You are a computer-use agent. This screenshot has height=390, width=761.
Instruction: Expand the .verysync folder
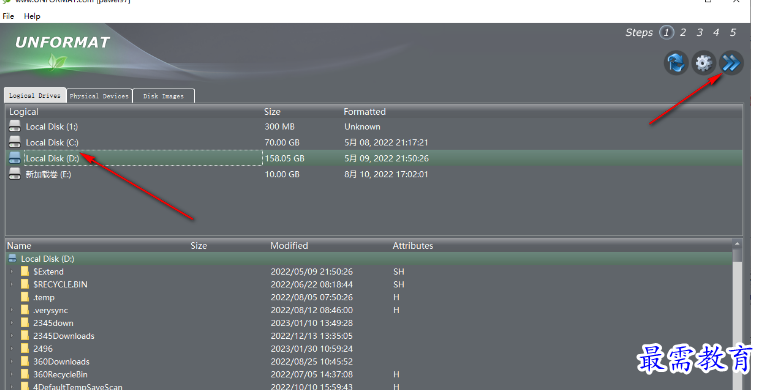[12, 310]
